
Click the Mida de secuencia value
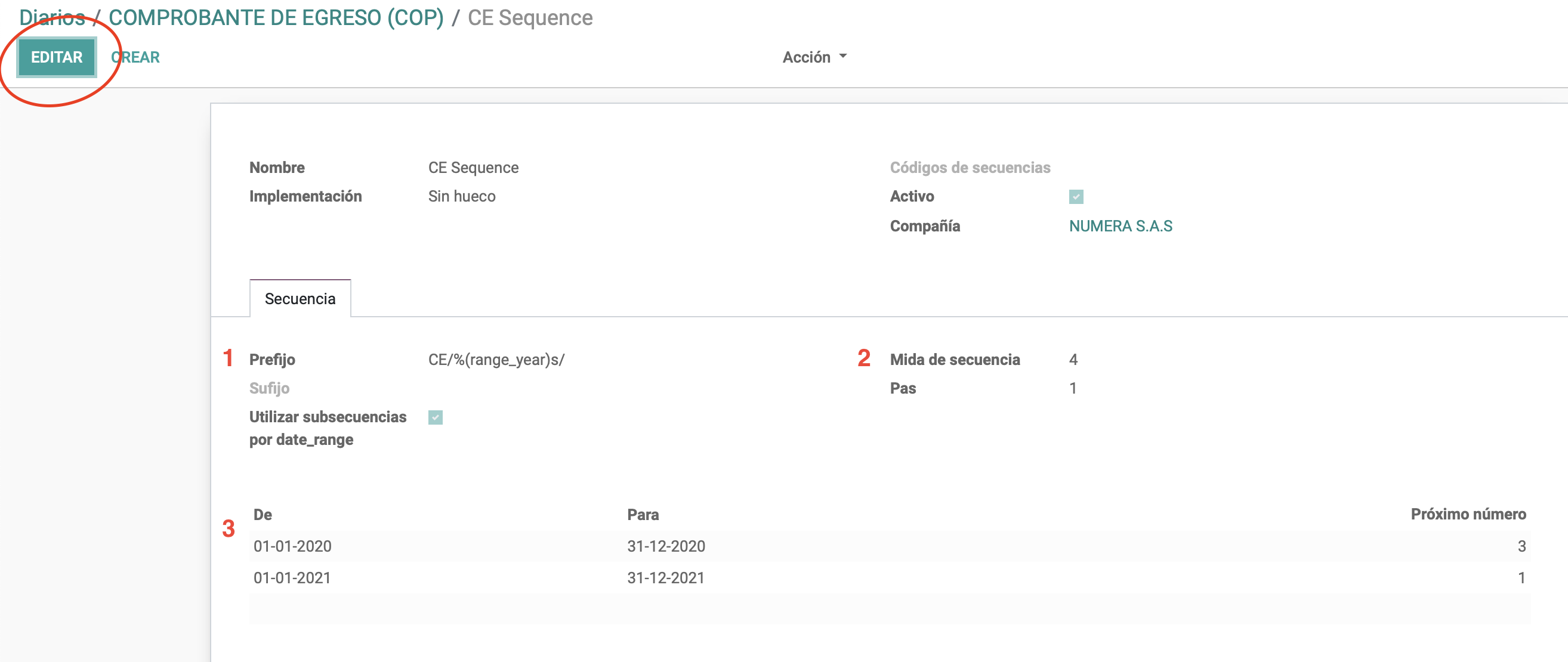pos(1073,360)
